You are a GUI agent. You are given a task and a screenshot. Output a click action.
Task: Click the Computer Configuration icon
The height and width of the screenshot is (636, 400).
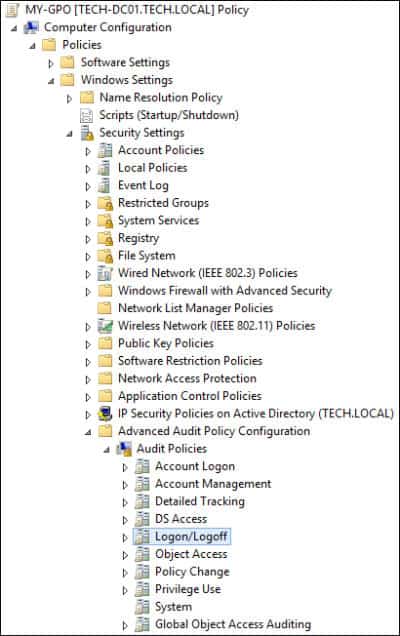[31, 28]
